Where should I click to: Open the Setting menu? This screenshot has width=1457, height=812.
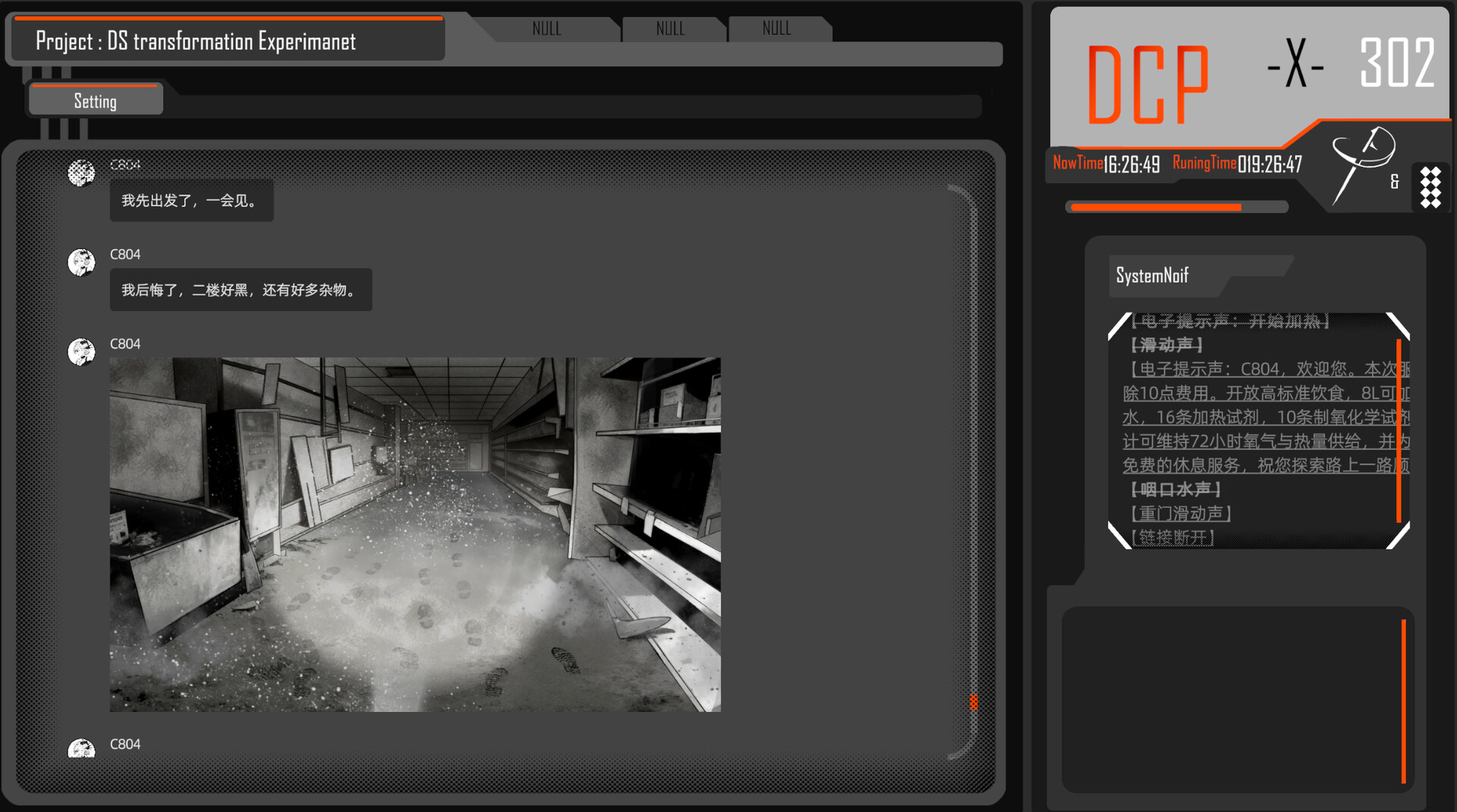tap(96, 100)
